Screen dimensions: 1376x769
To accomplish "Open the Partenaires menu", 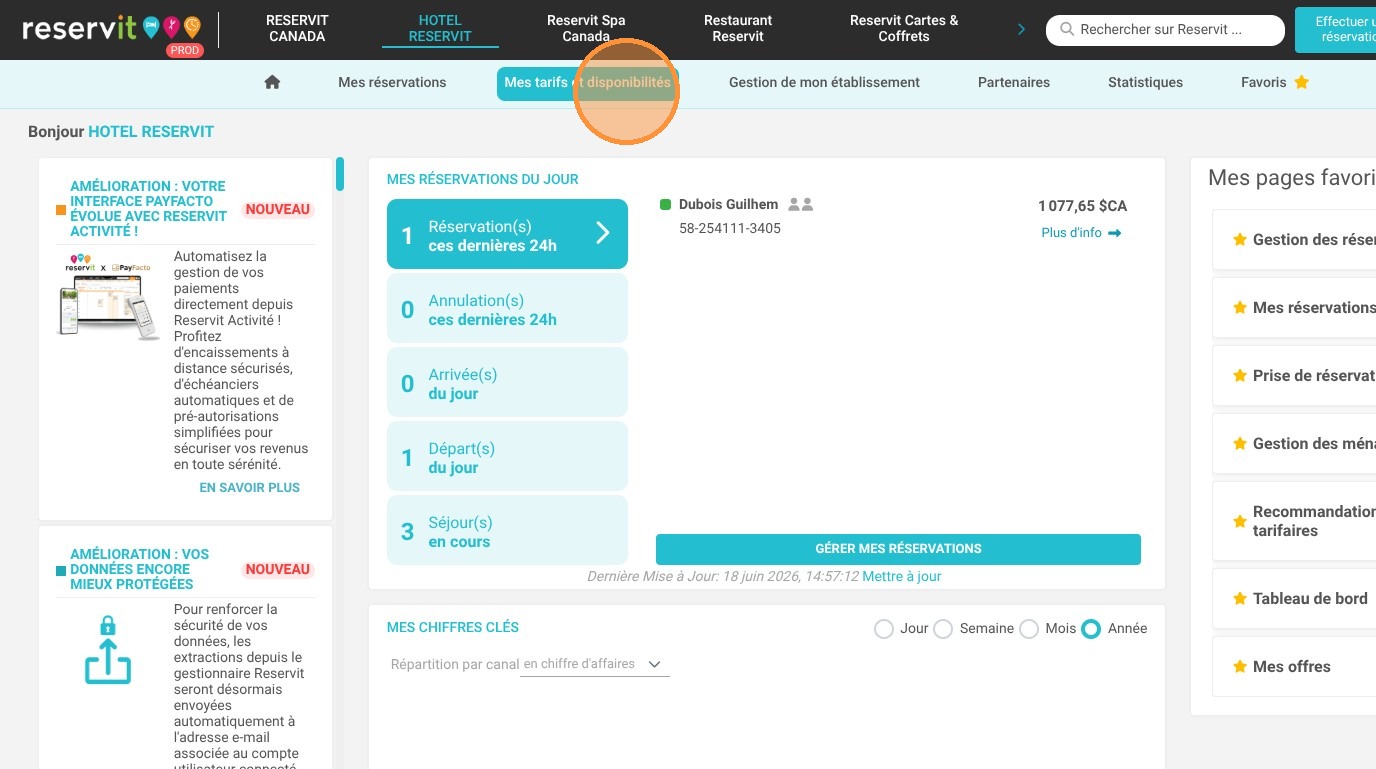I will [x=1014, y=82].
